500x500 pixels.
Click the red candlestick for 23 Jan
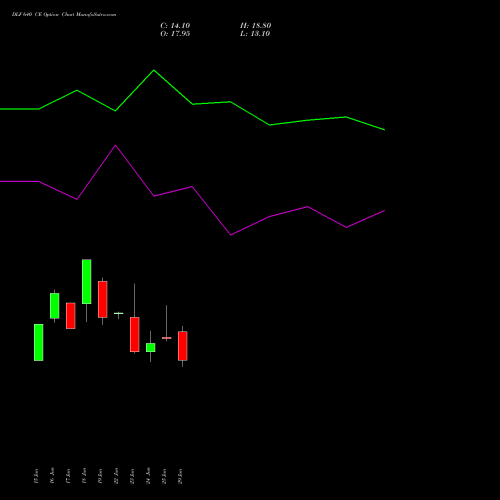(135, 334)
